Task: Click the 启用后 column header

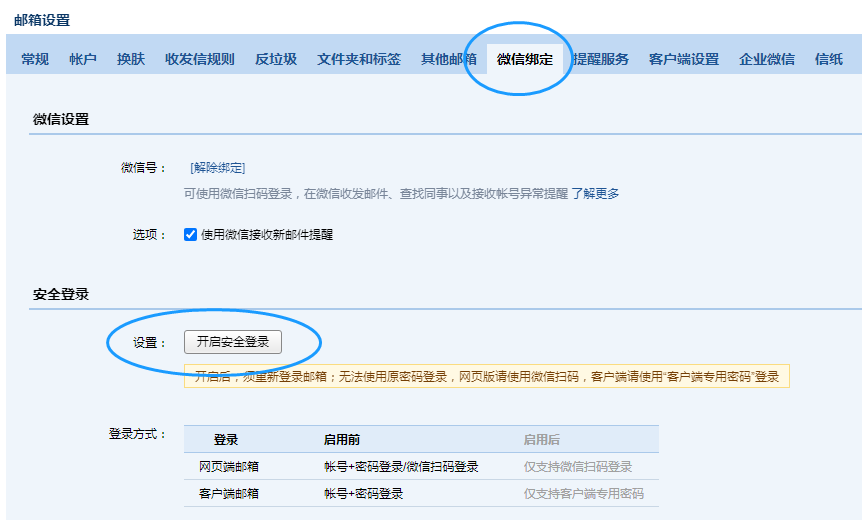Action: point(541,440)
